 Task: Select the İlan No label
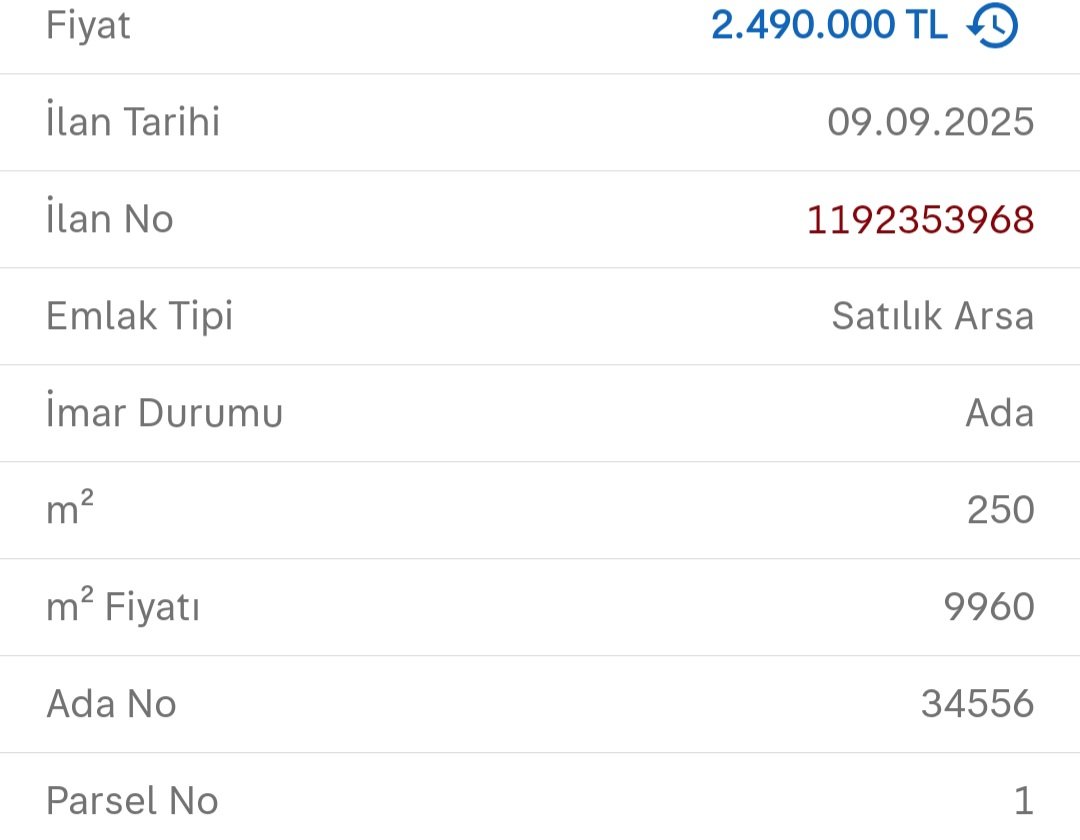[110, 219]
